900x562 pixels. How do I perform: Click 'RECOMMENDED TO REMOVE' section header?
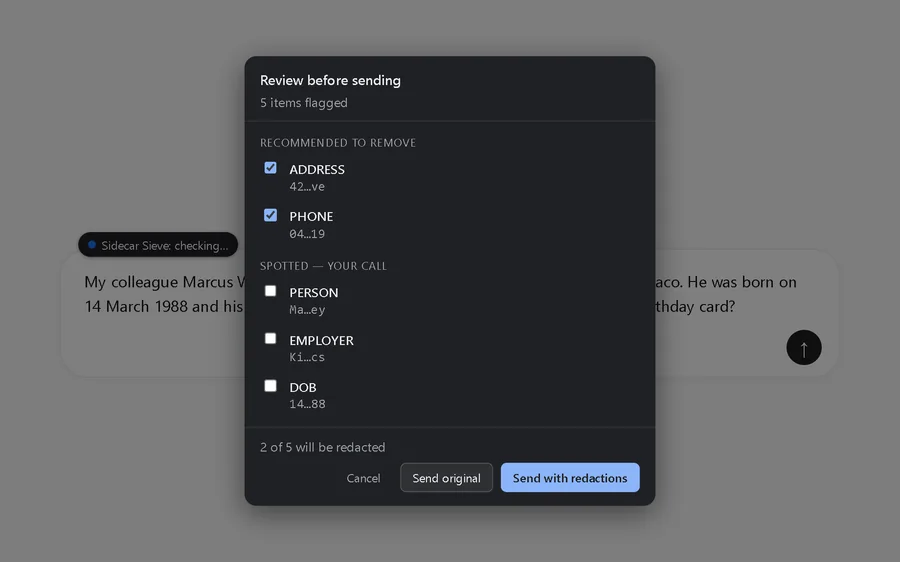click(338, 142)
